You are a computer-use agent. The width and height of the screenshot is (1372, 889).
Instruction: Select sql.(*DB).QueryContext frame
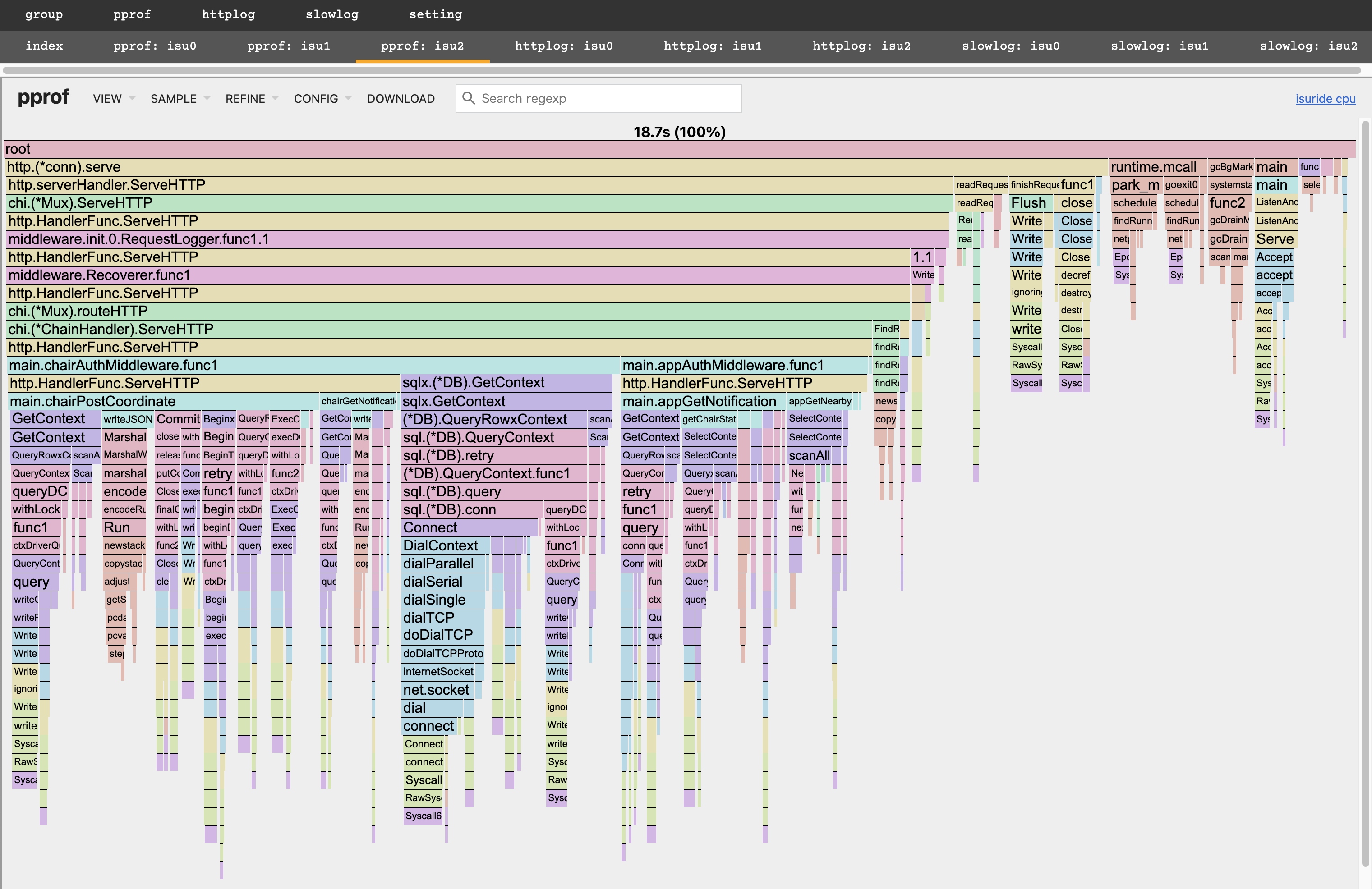coord(494,438)
